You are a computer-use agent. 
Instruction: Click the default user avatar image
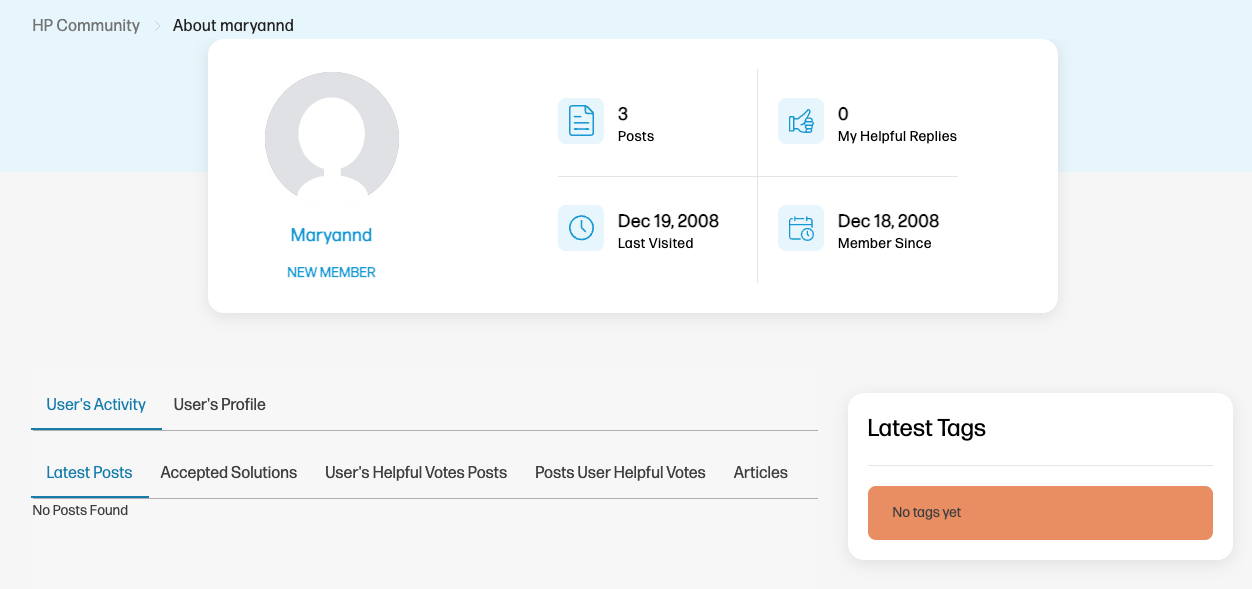(x=332, y=139)
